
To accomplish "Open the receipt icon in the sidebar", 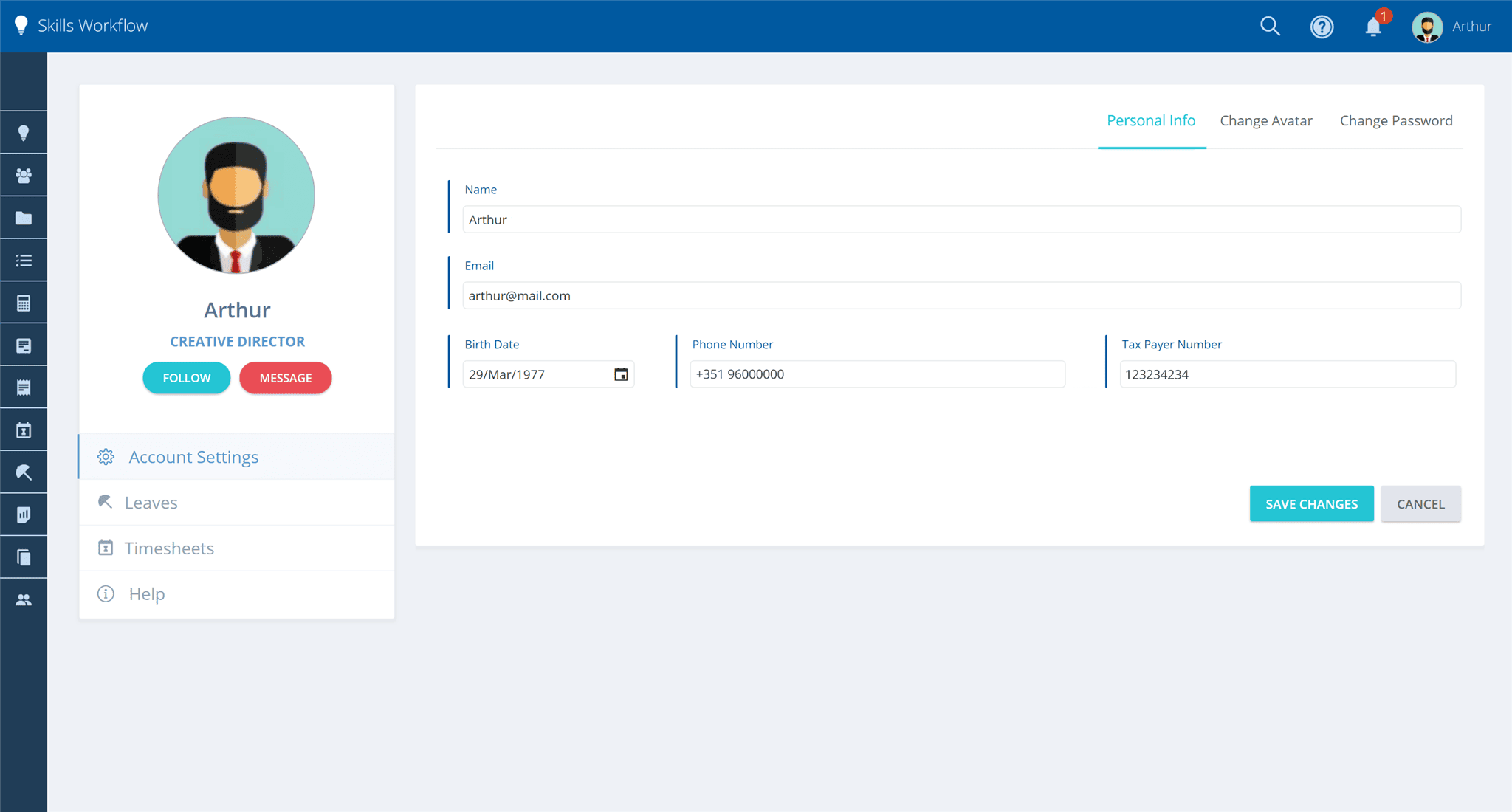I will (24, 388).
